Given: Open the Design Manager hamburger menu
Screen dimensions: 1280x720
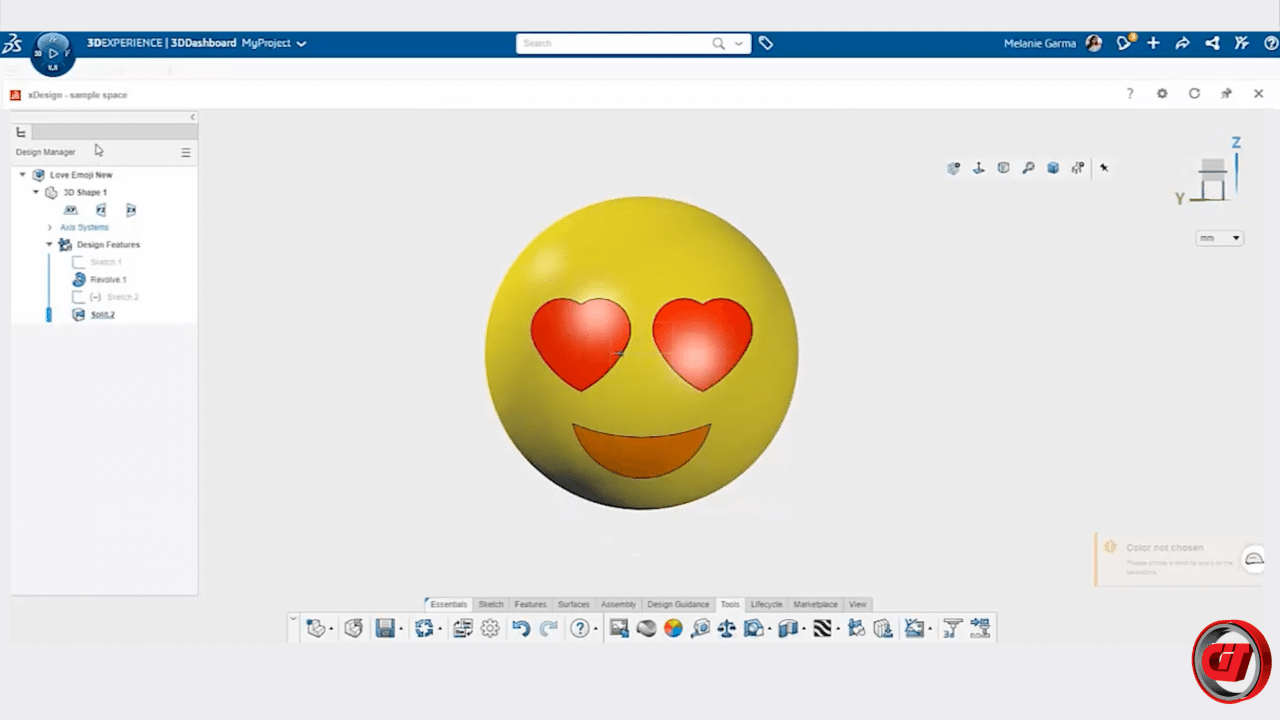Looking at the screenshot, I should pos(185,153).
